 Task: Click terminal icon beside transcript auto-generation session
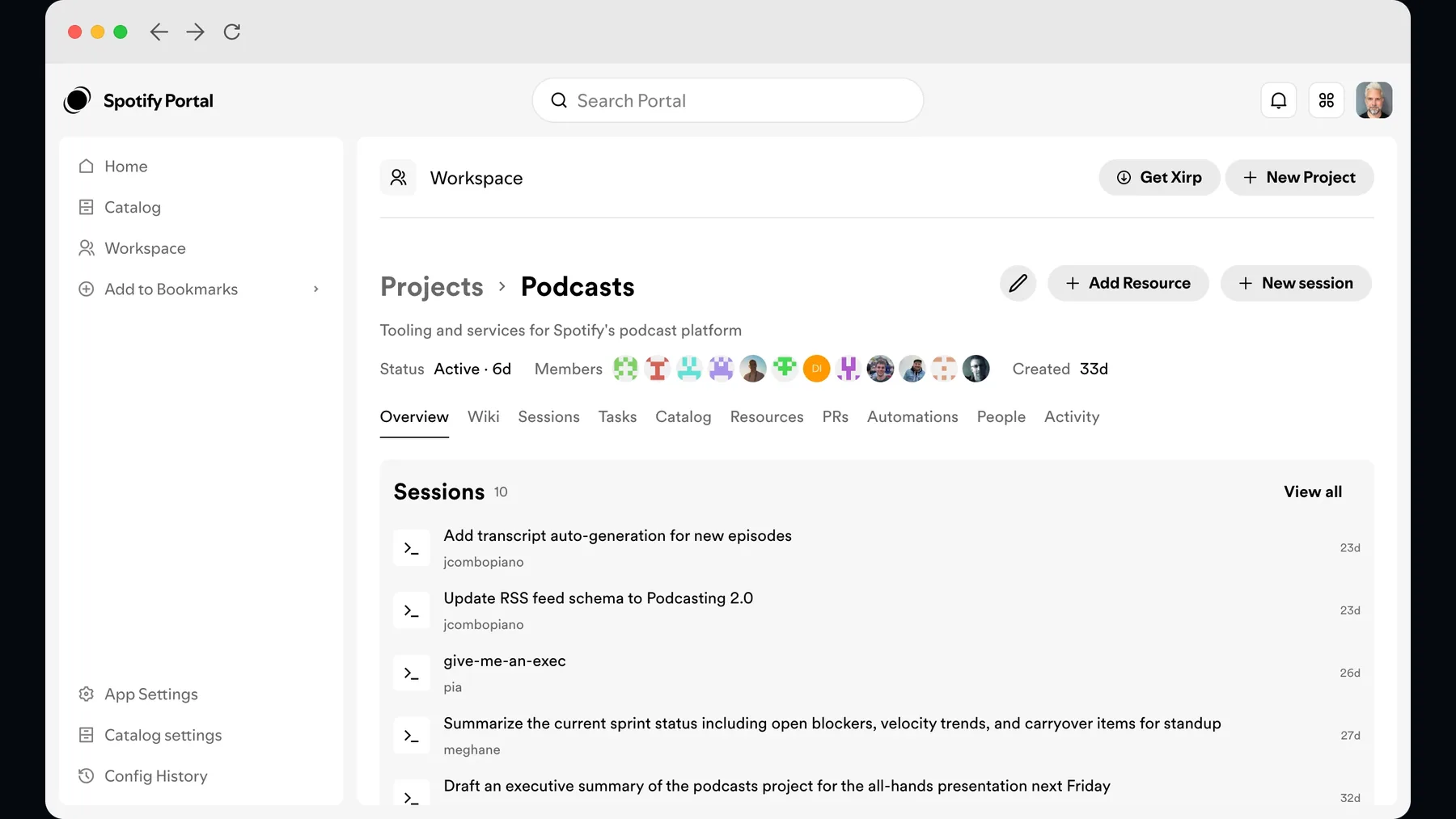412,548
